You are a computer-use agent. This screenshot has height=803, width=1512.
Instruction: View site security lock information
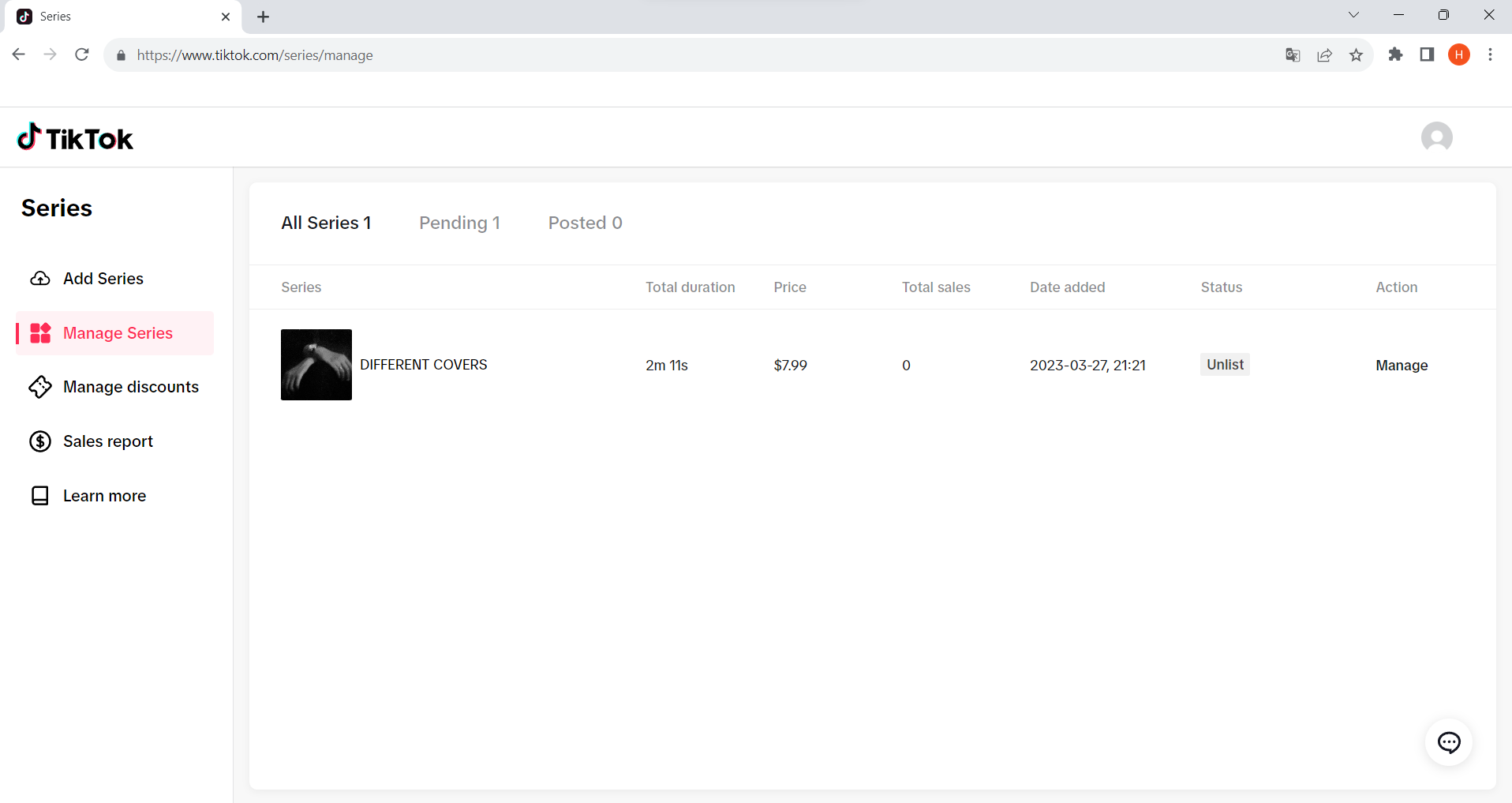(x=121, y=55)
